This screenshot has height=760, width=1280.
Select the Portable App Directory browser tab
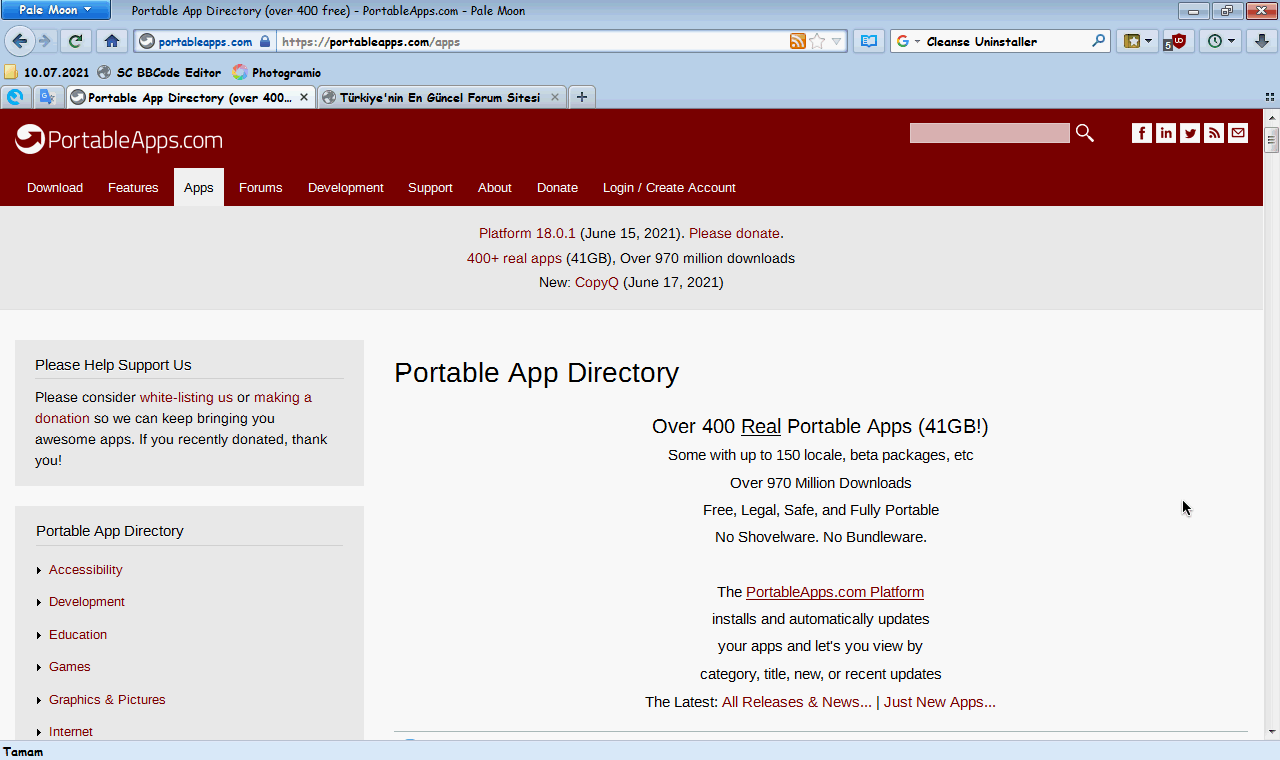(x=190, y=97)
